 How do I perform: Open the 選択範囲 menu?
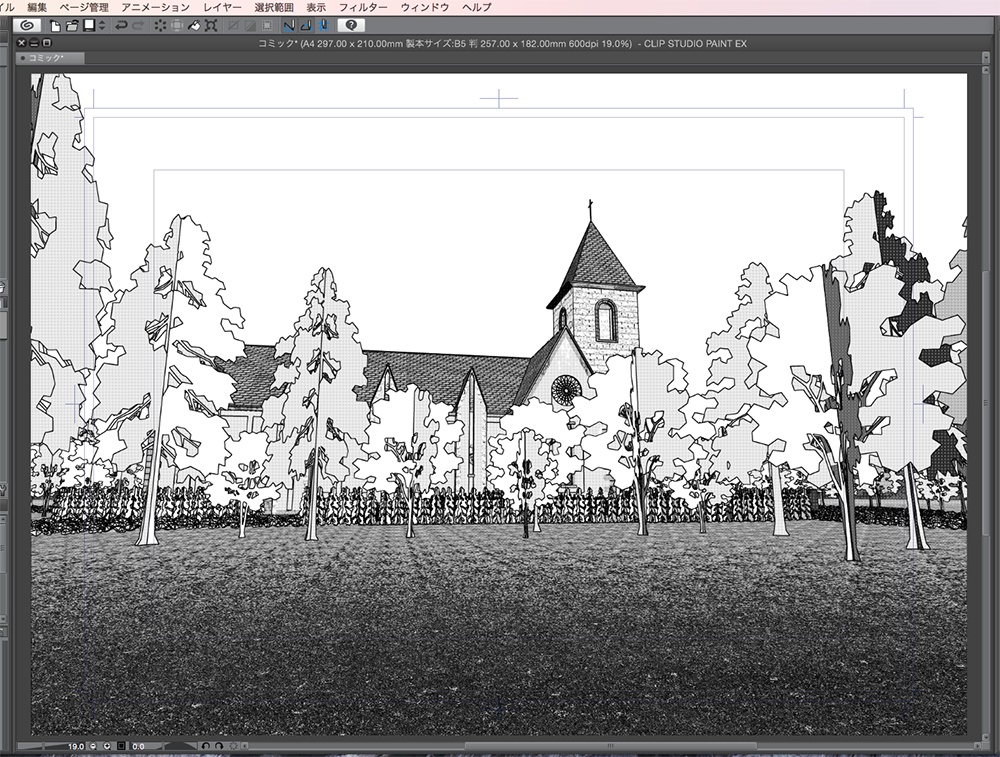274,7
